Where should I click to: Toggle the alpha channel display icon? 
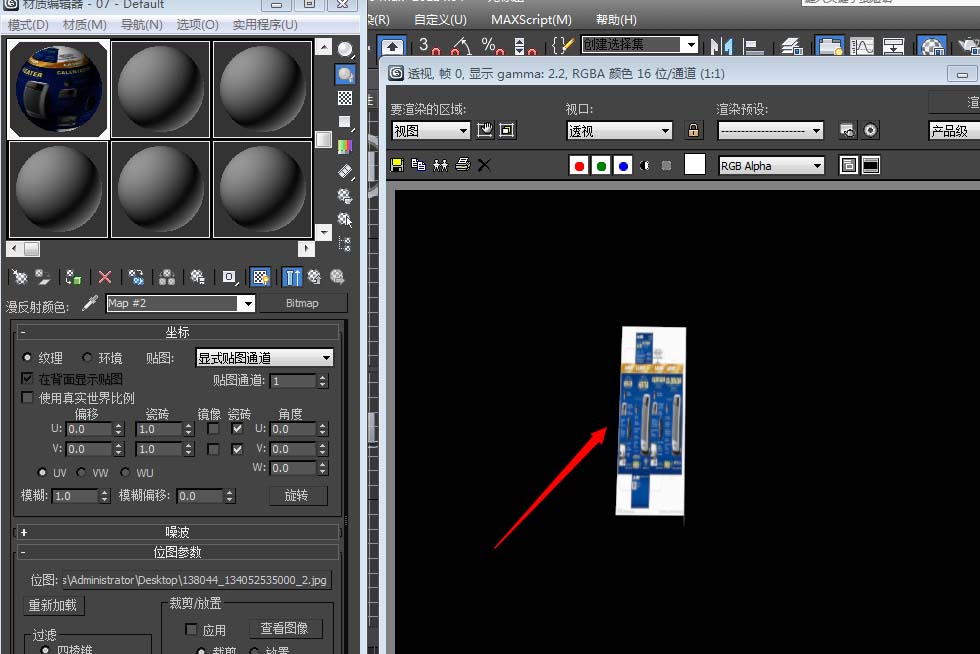(645, 166)
